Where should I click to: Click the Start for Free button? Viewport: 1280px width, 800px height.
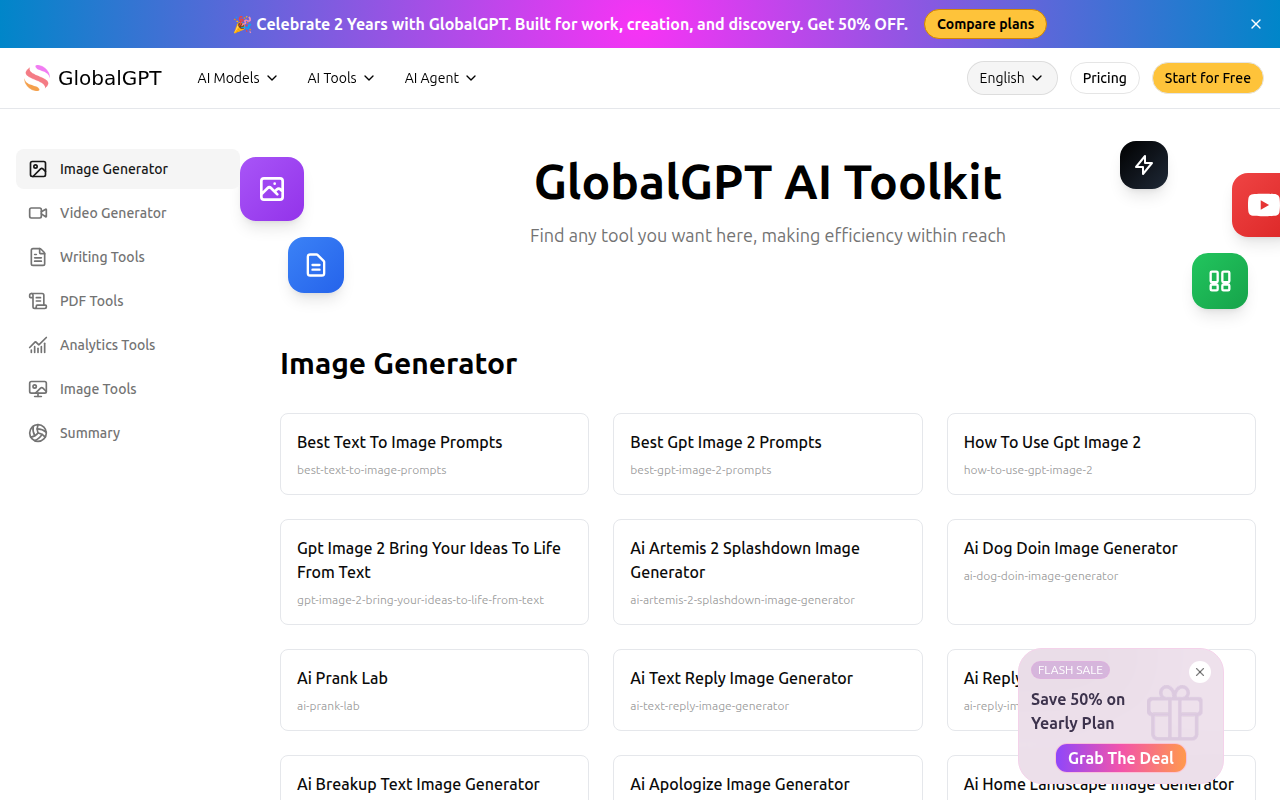coord(1207,78)
